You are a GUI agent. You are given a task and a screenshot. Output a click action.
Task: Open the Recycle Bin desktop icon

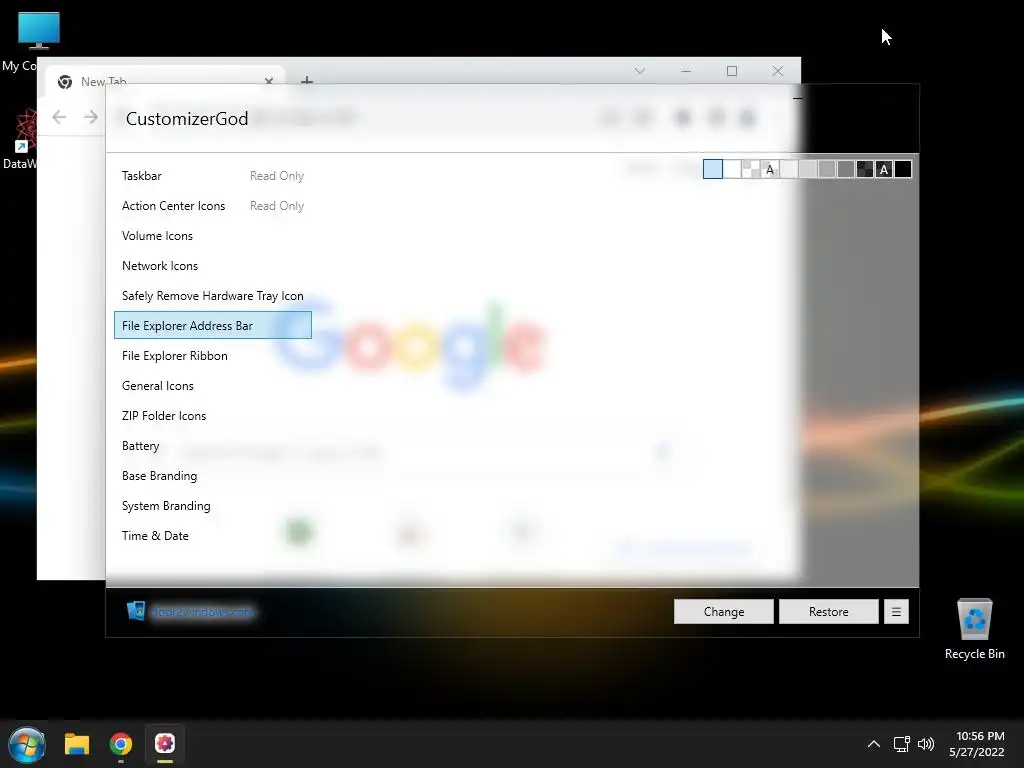(974, 630)
